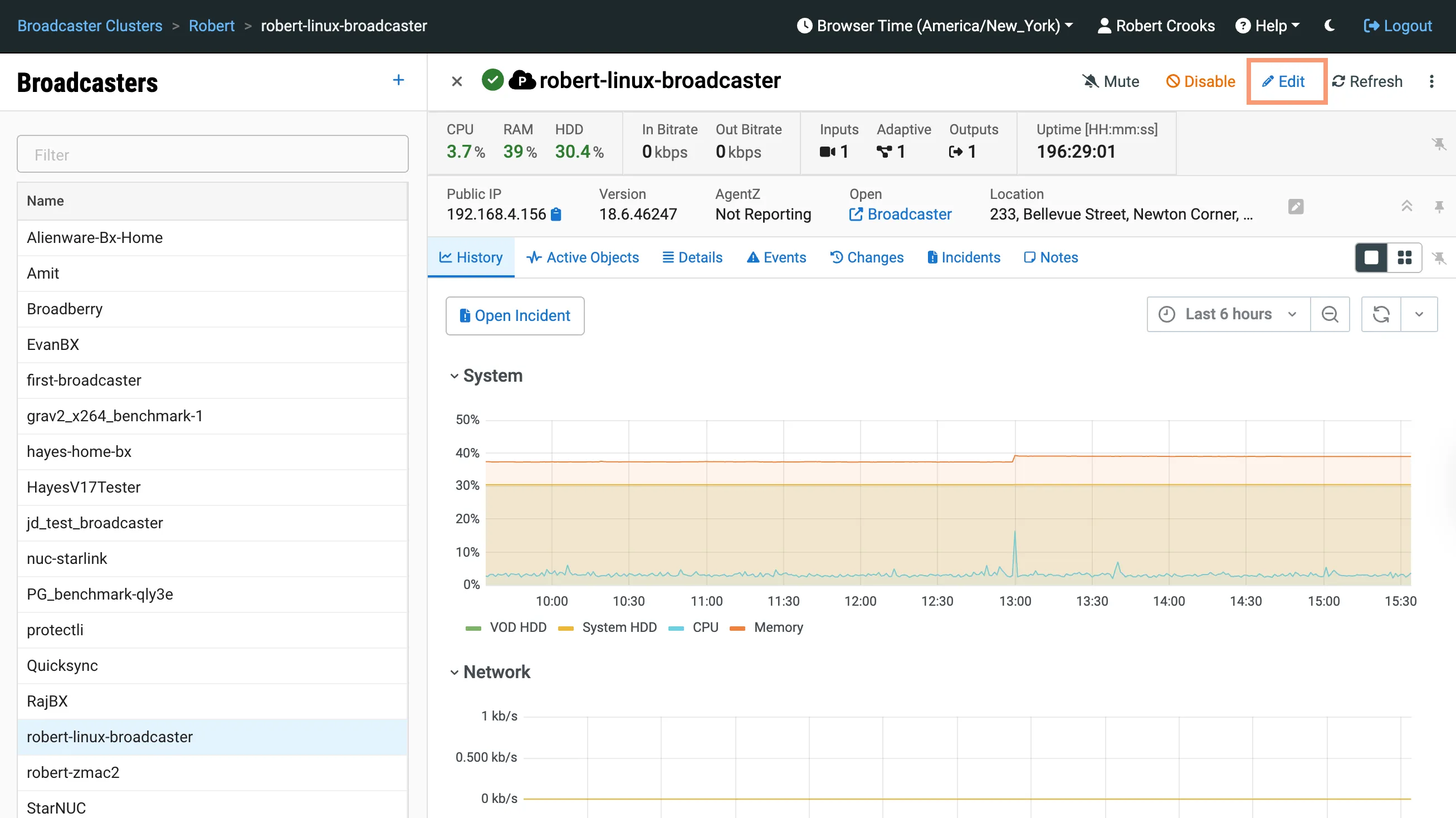Toggle pin for the Public IP info row

[x=1439, y=207]
